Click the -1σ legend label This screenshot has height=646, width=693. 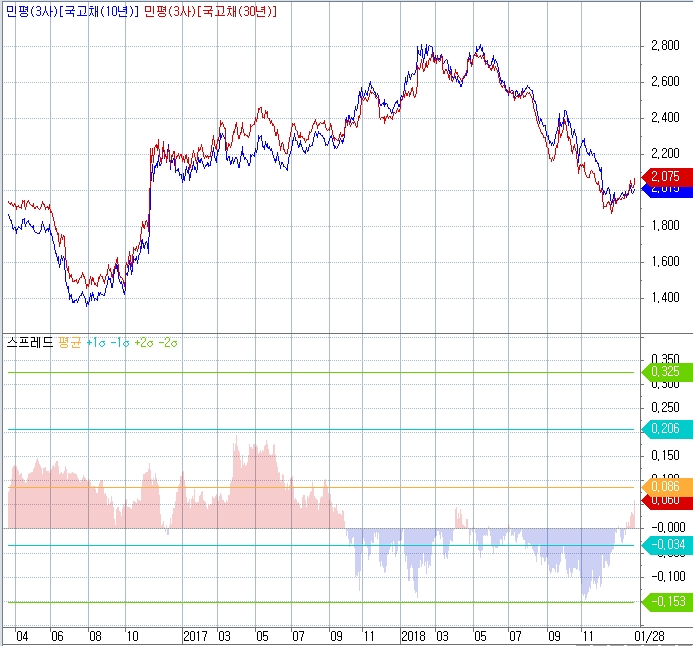click(119, 343)
